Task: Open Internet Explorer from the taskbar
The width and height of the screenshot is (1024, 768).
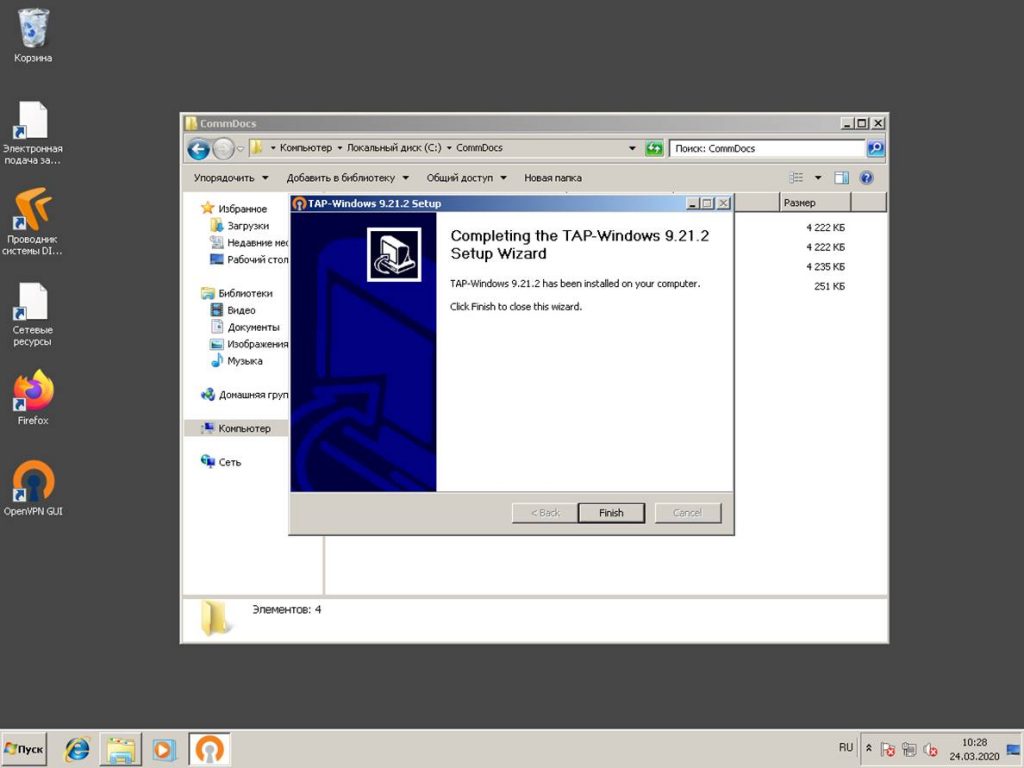Action: click(x=77, y=749)
